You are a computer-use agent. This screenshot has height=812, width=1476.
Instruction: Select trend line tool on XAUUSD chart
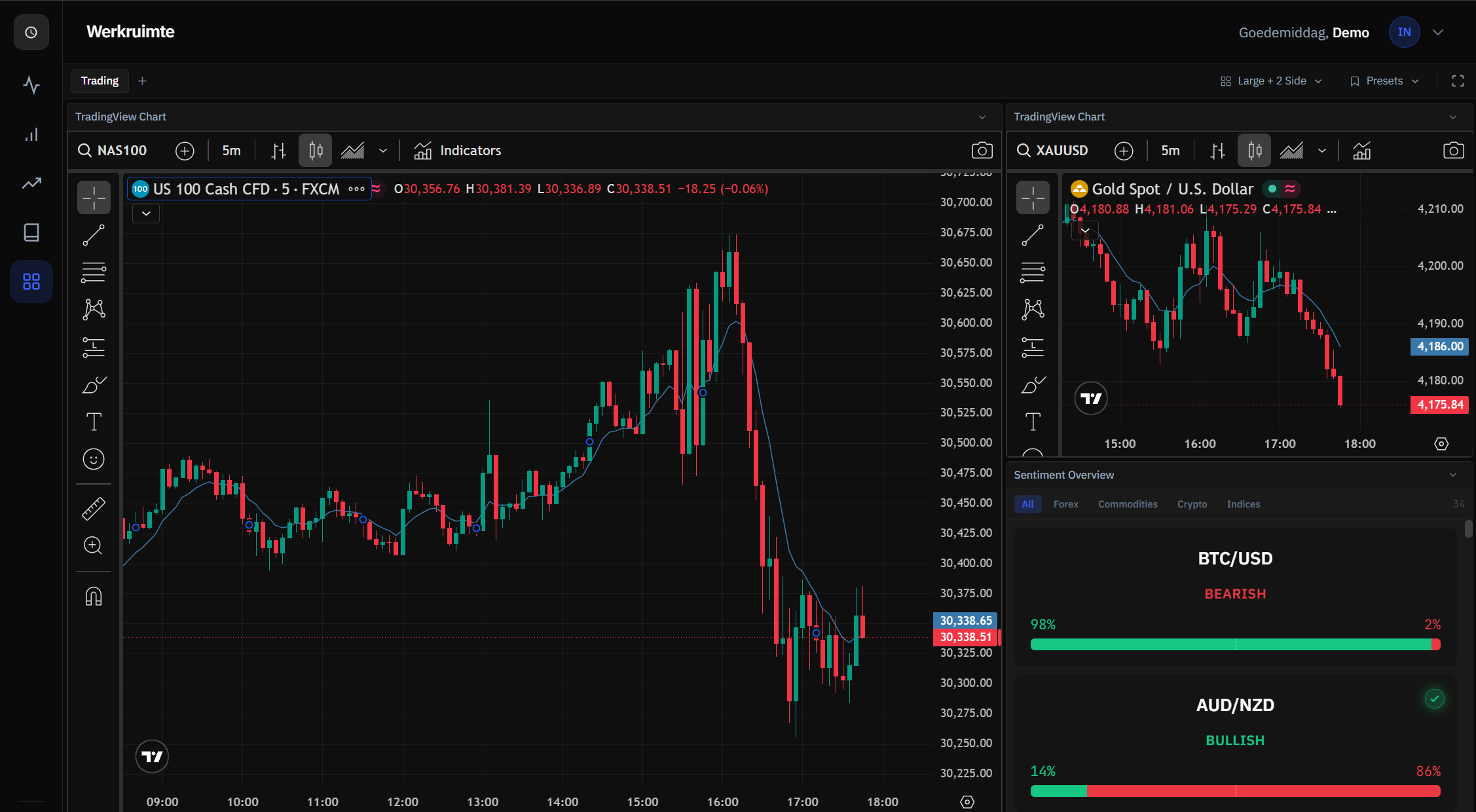tap(1033, 235)
